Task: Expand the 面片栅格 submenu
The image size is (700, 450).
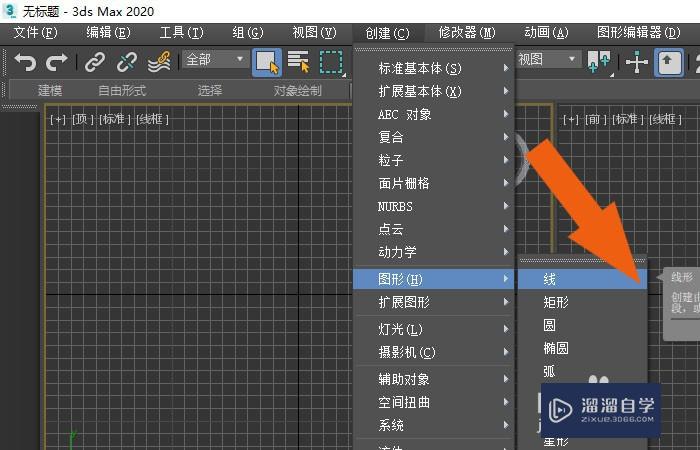Action: tap(433, 183)
